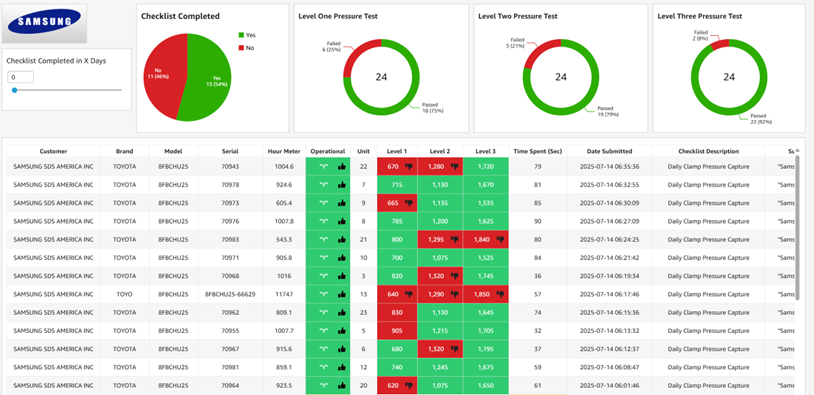Click thumbs-down icon beside Level 3 value 1,840

pos(500,240)
